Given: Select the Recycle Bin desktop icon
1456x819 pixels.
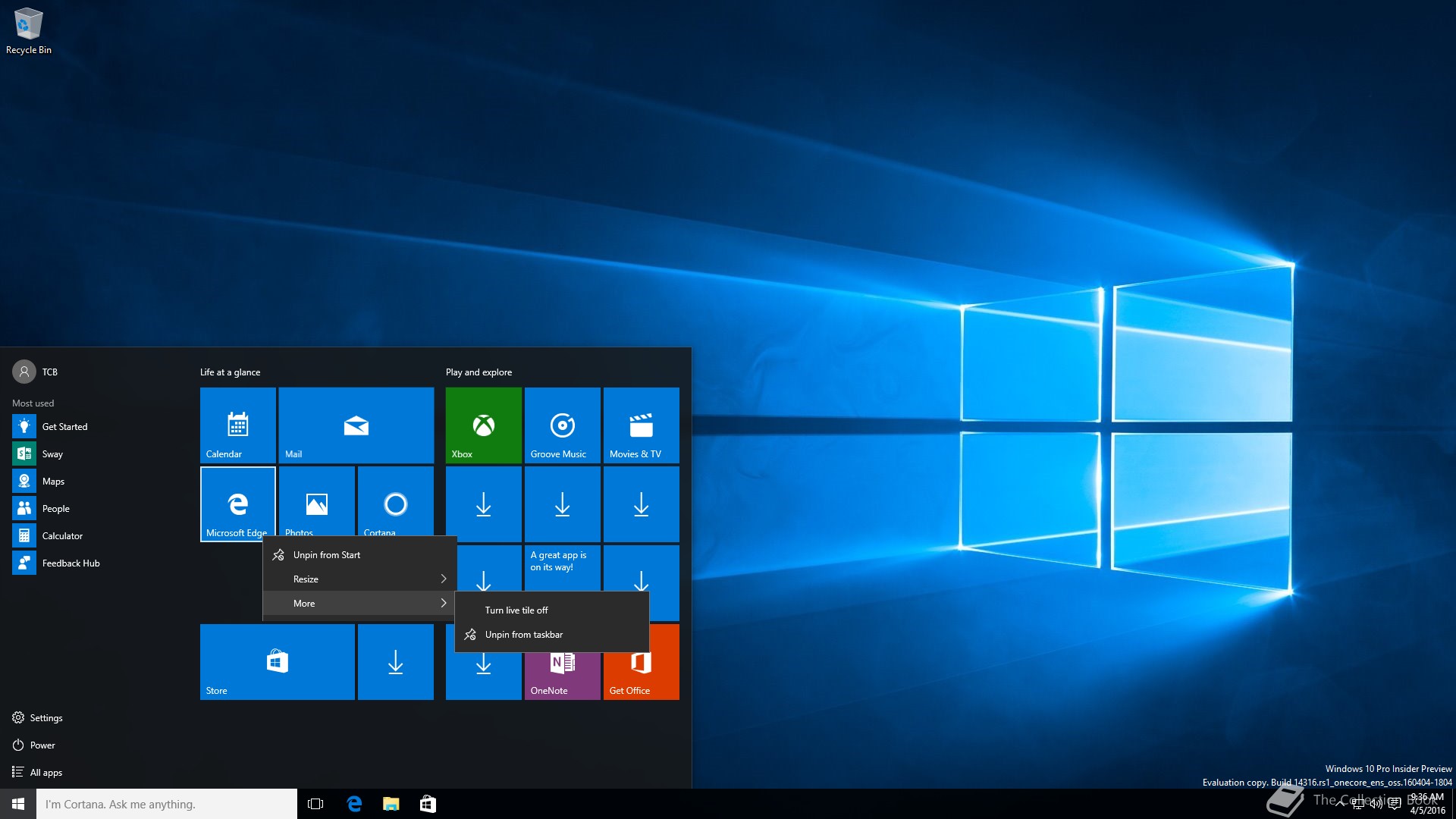Looking at the screenshot, I should point(29,32).
